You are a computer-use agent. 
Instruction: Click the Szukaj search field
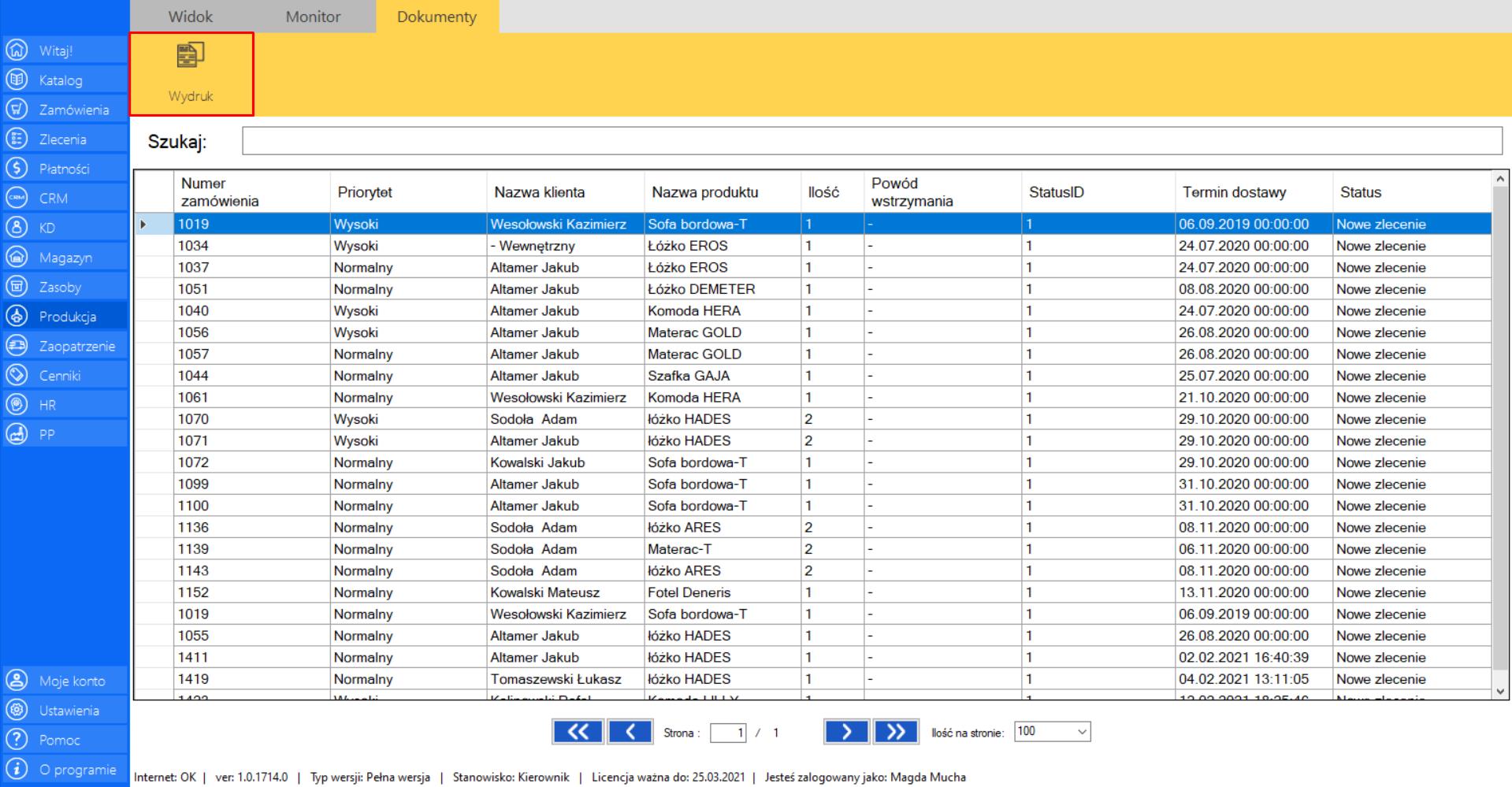(x=872, y=141)
